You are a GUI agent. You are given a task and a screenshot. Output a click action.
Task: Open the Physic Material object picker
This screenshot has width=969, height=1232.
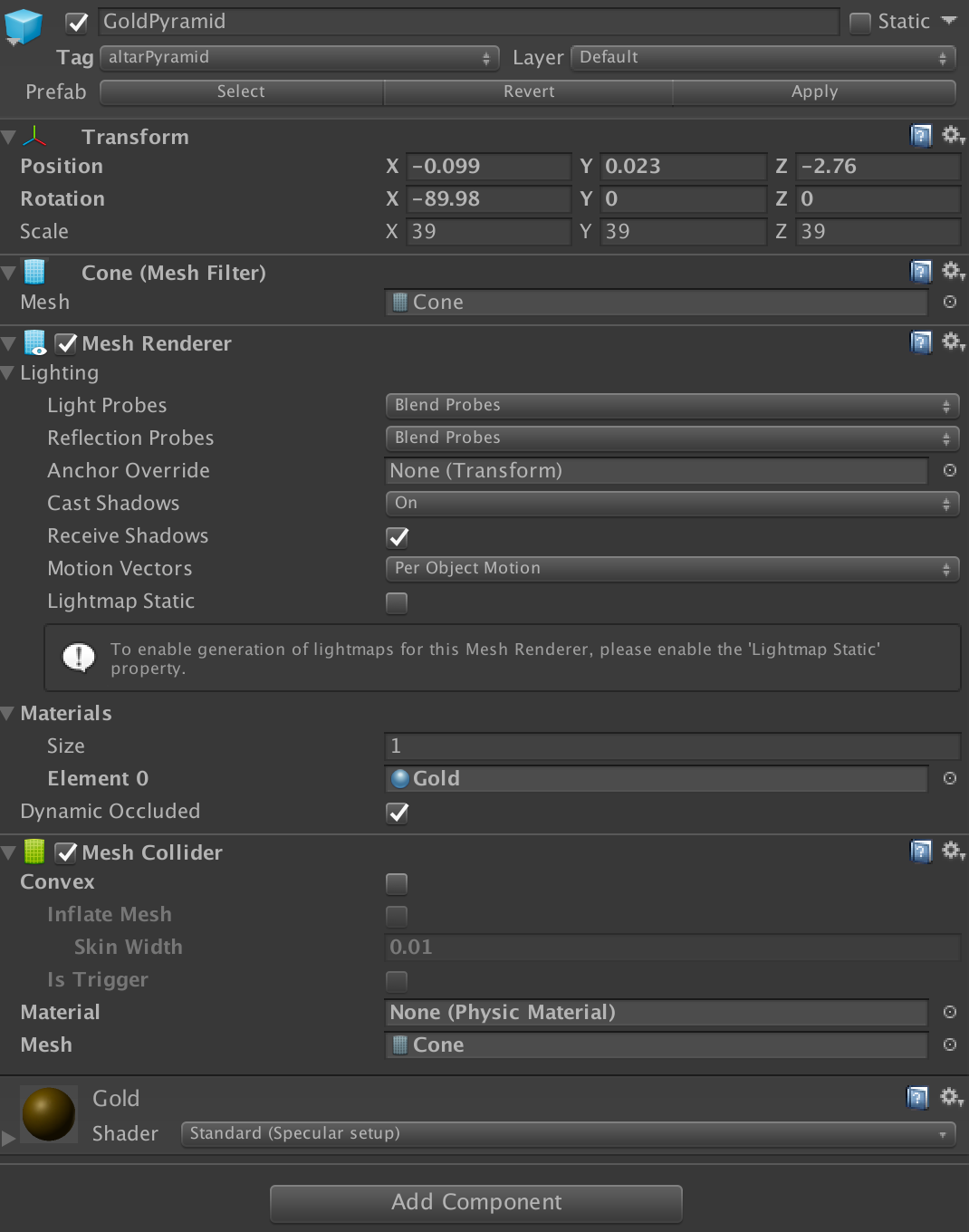coord(949,1012)
